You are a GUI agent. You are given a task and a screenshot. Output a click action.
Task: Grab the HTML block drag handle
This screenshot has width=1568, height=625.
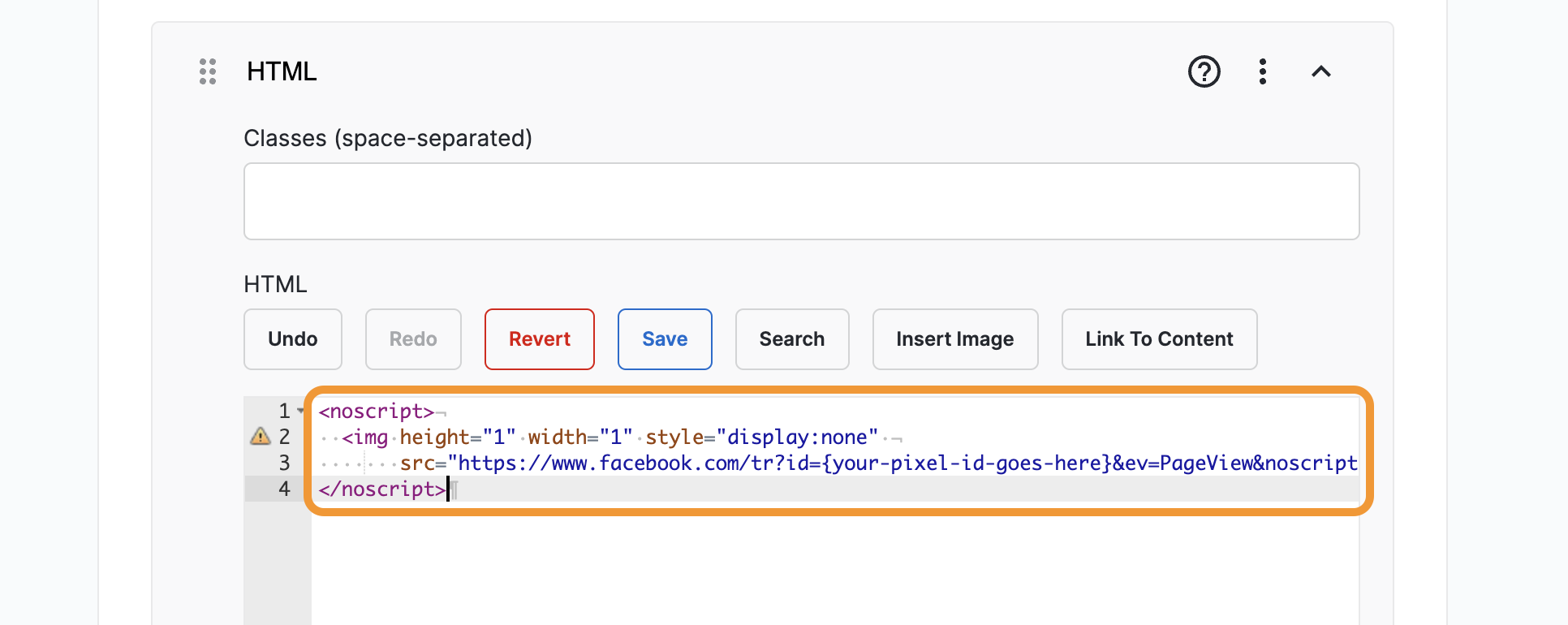[208, 71]
